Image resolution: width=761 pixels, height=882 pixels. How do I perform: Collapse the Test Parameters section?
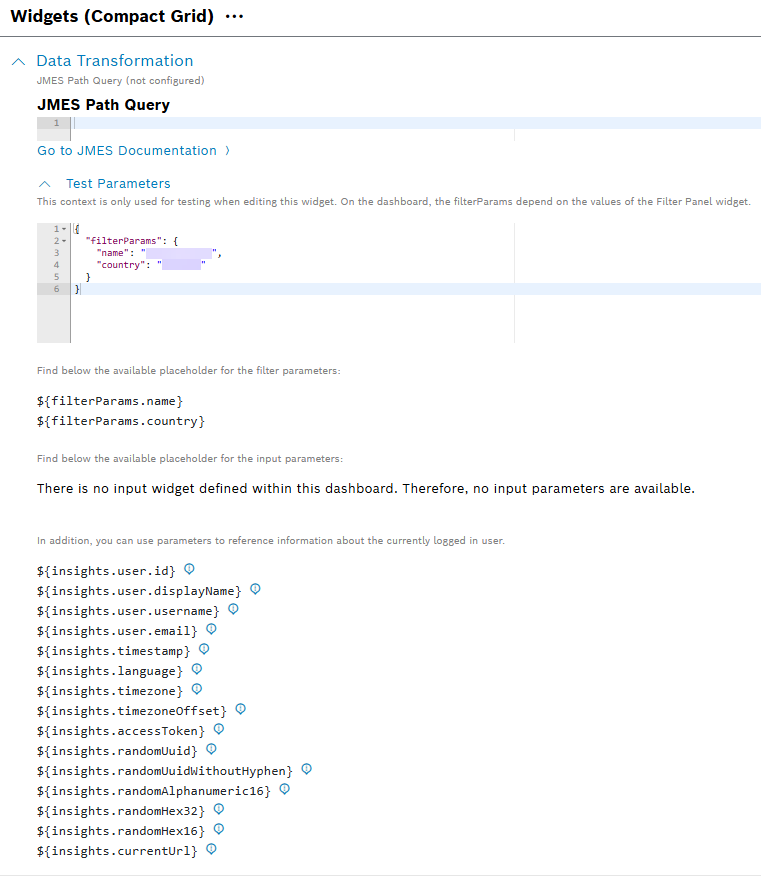pyautogui.click(x=44, y=184)
